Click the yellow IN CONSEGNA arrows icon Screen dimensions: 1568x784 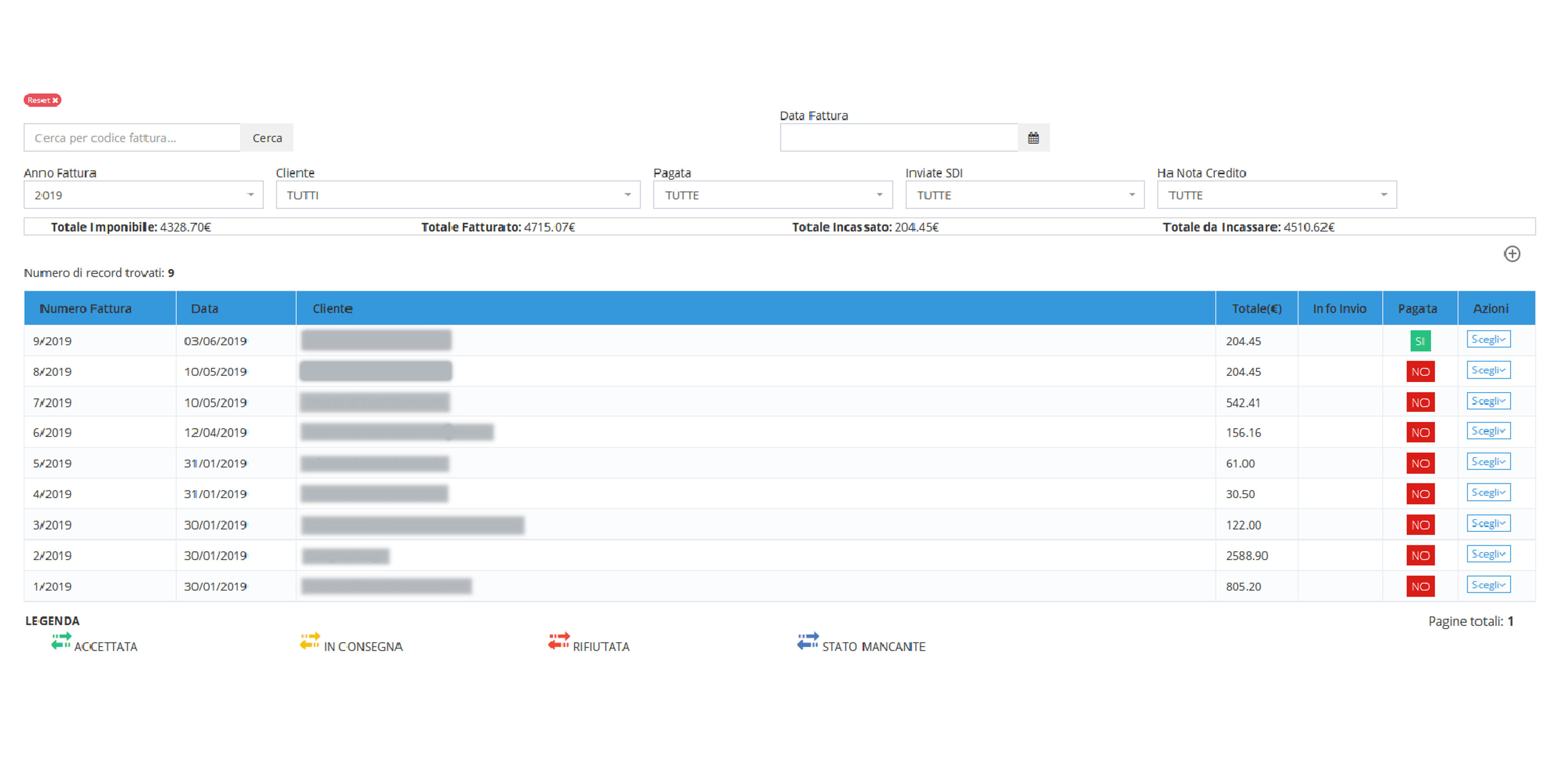pos(310,641)
